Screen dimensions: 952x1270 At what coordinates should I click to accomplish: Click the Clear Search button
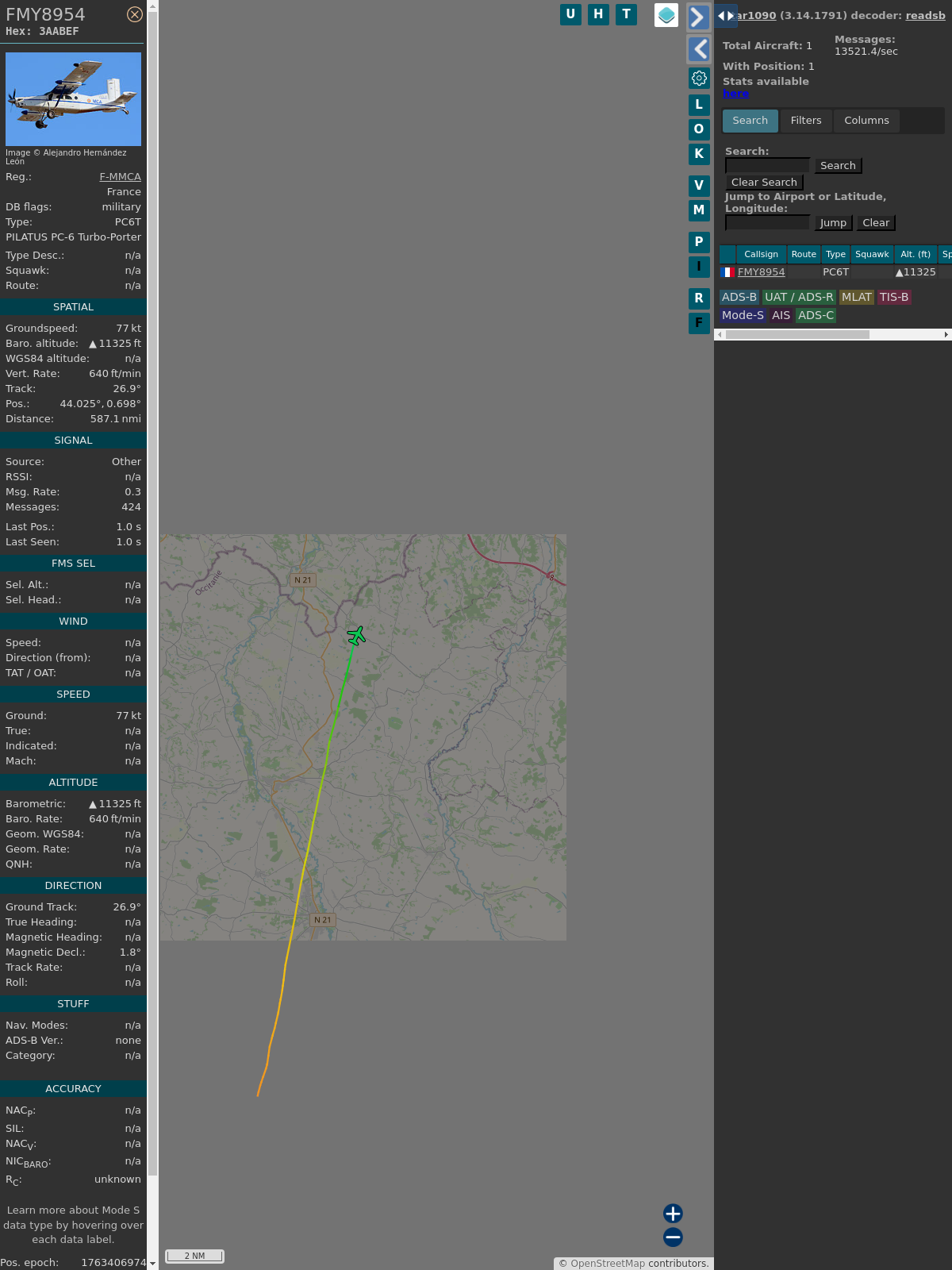pyautogui.click(x=764, y=183)
